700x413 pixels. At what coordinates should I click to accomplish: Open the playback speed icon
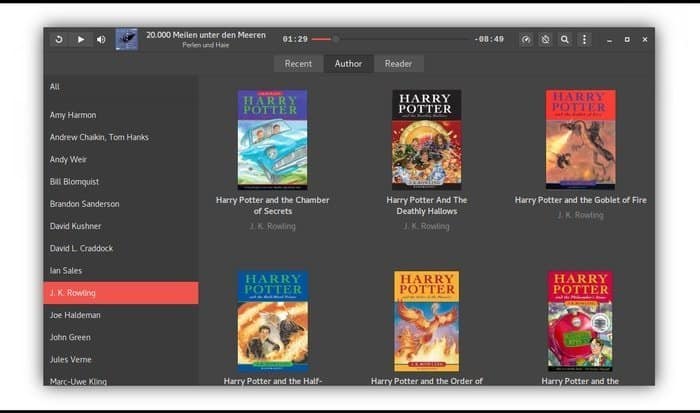526,40
